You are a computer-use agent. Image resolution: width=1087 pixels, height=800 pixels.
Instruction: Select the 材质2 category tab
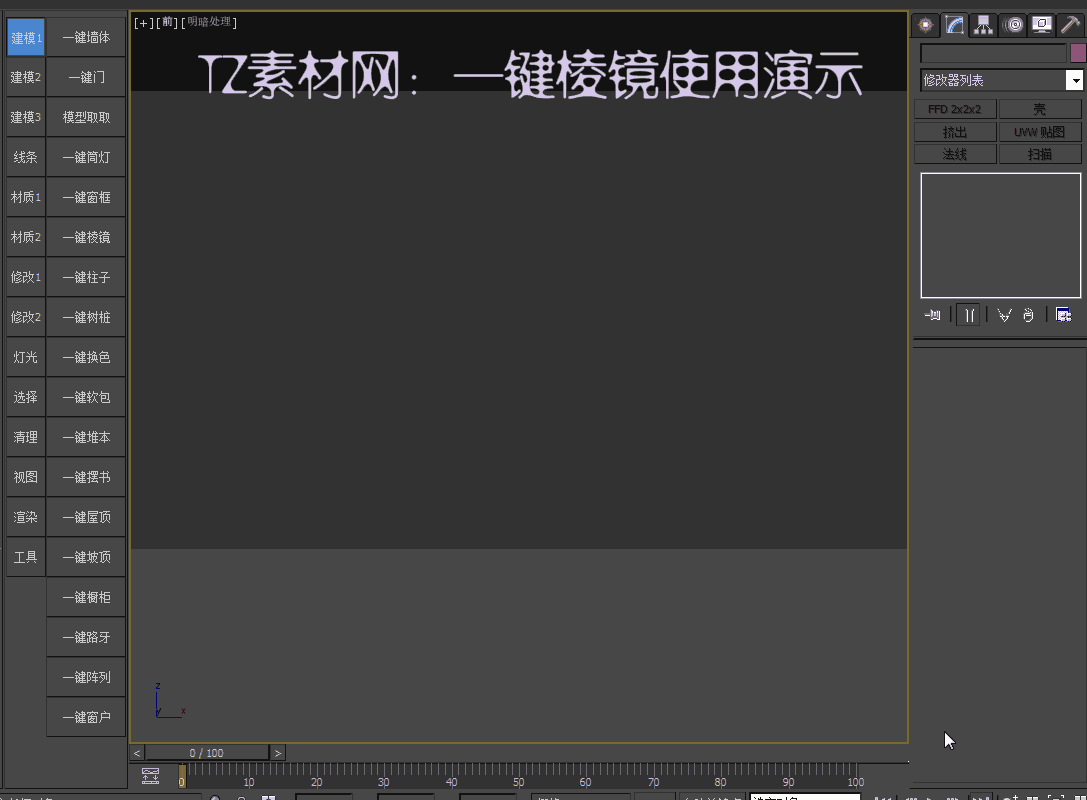(x=26, y=237)
